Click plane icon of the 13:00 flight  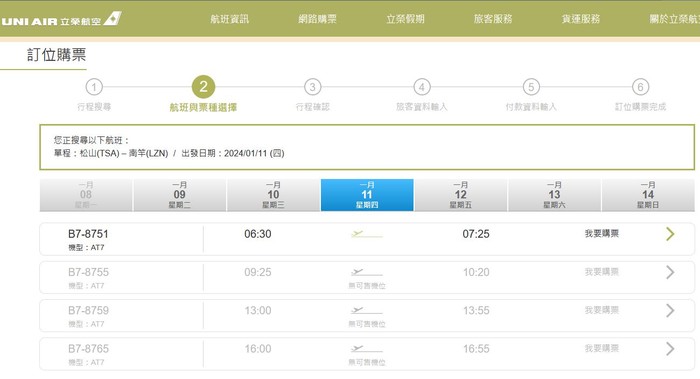pos(367,310)
